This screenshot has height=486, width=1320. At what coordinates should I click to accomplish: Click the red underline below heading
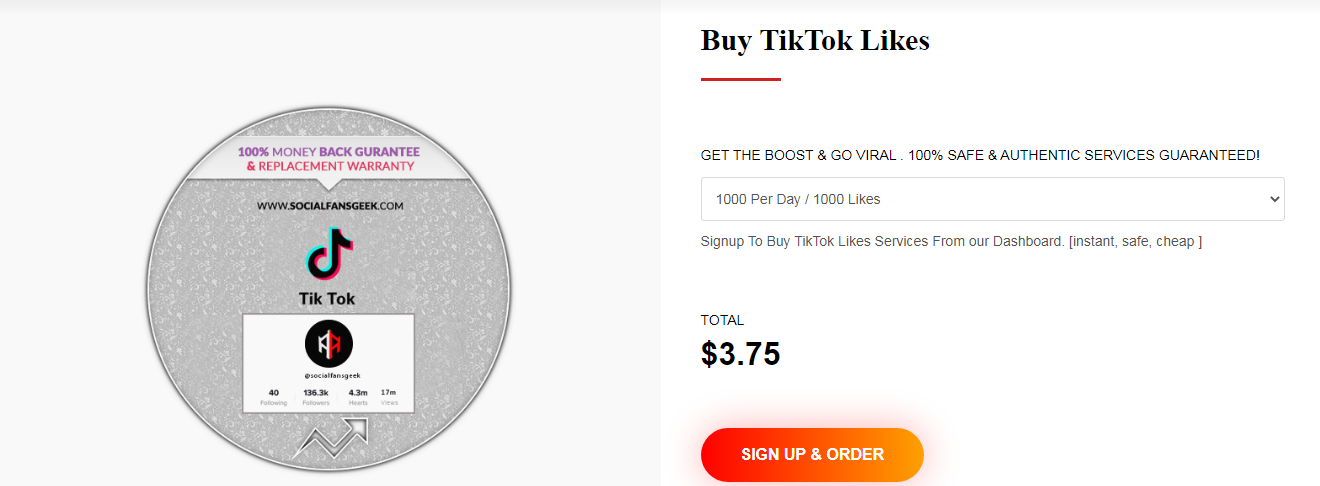click(740, 79)
